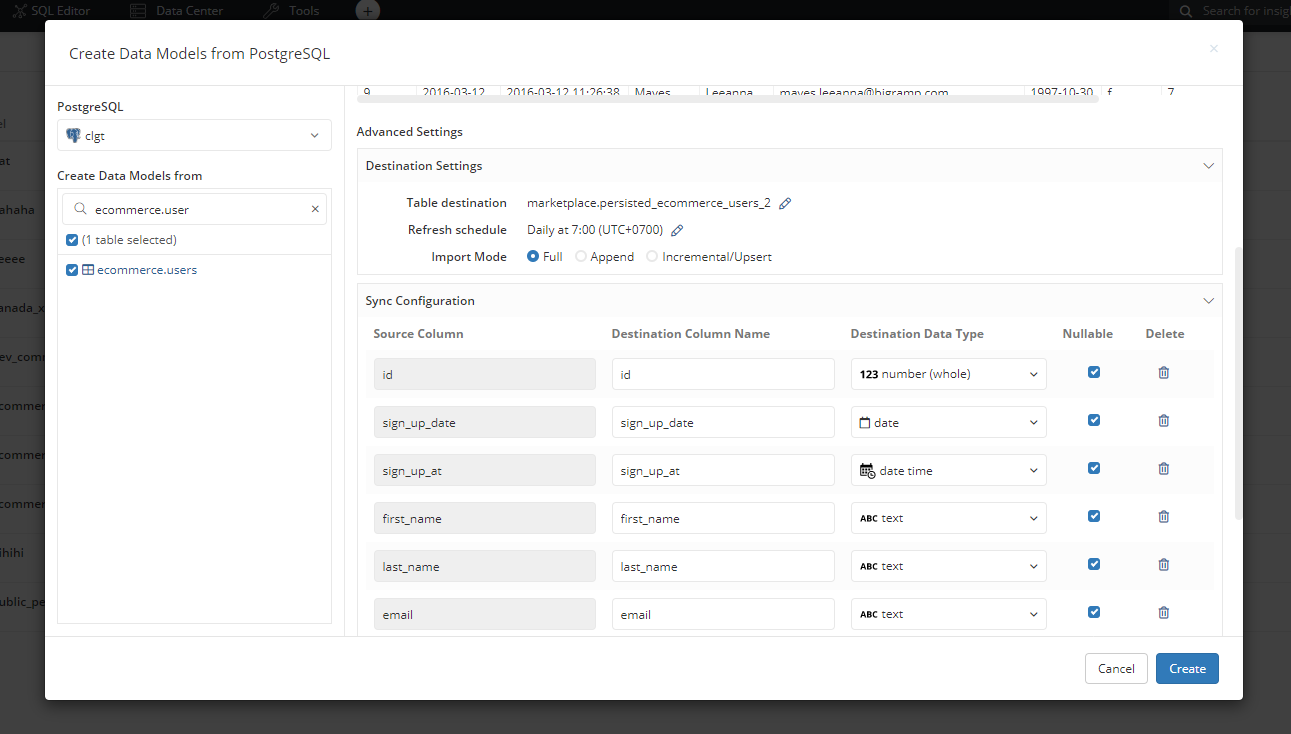Click the dialog vertical scrollbar
1291x734 pixels.
pos(1238,383)
